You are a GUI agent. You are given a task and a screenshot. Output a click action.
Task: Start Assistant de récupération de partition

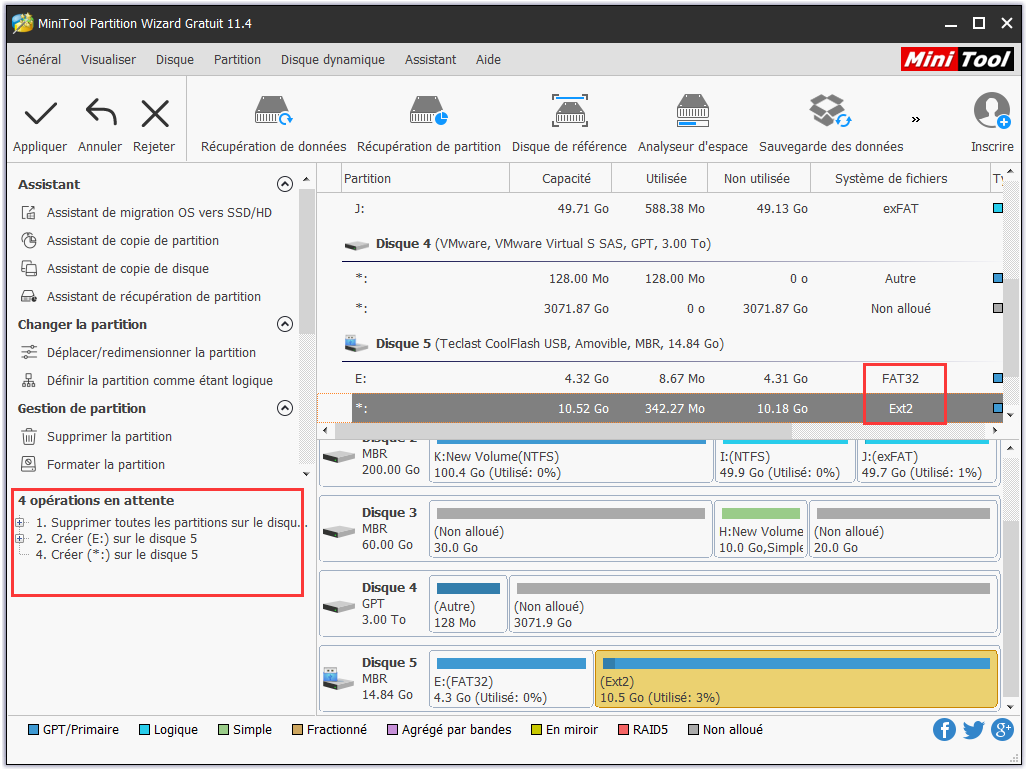click(154, 297)
